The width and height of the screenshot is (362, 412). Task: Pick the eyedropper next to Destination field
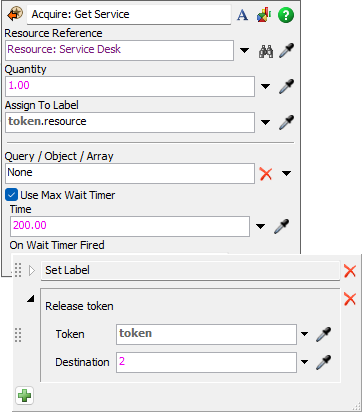tap(324, 362)
